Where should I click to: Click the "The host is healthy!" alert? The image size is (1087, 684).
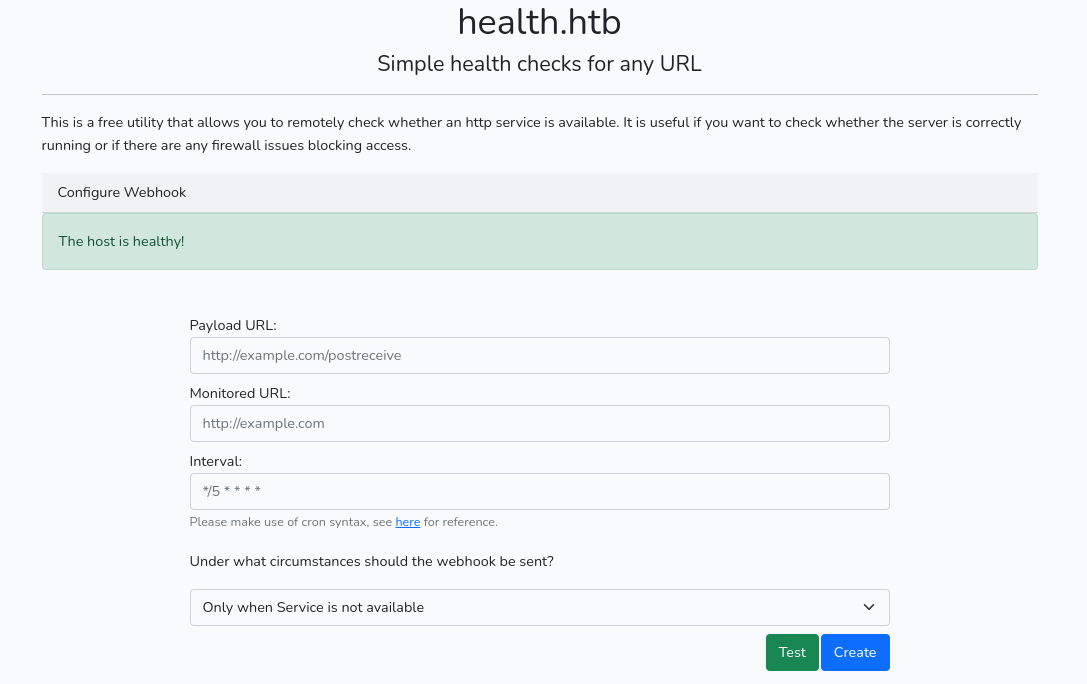[122, 241]
